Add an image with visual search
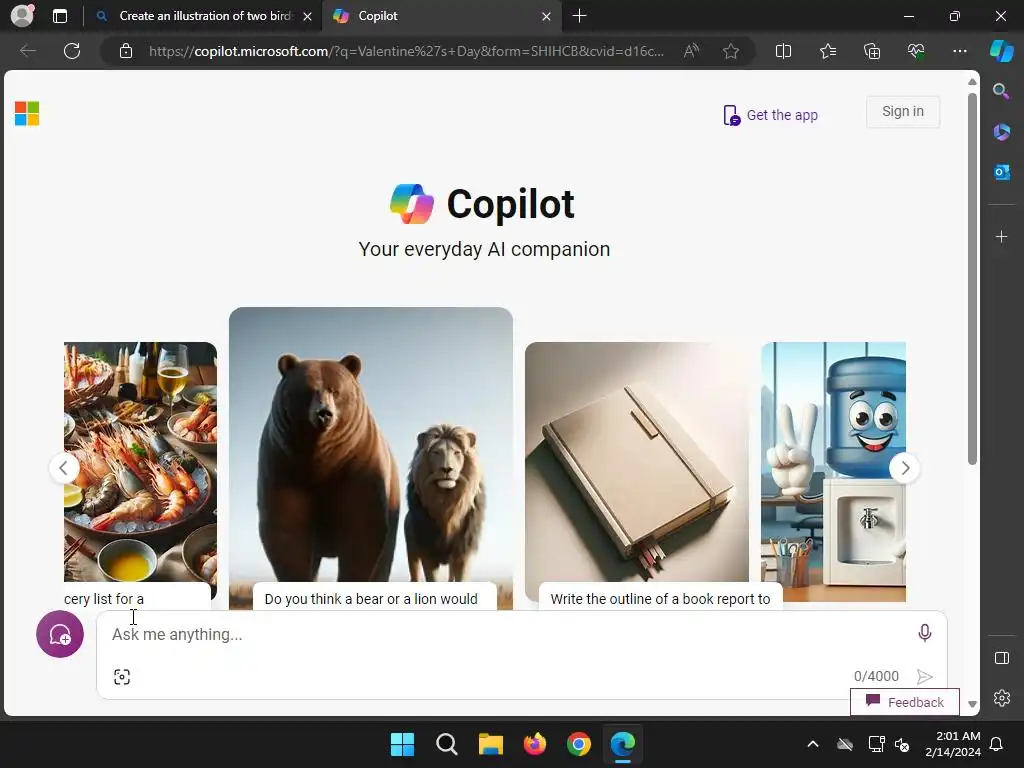The image size is (1024, 768). 121,677
